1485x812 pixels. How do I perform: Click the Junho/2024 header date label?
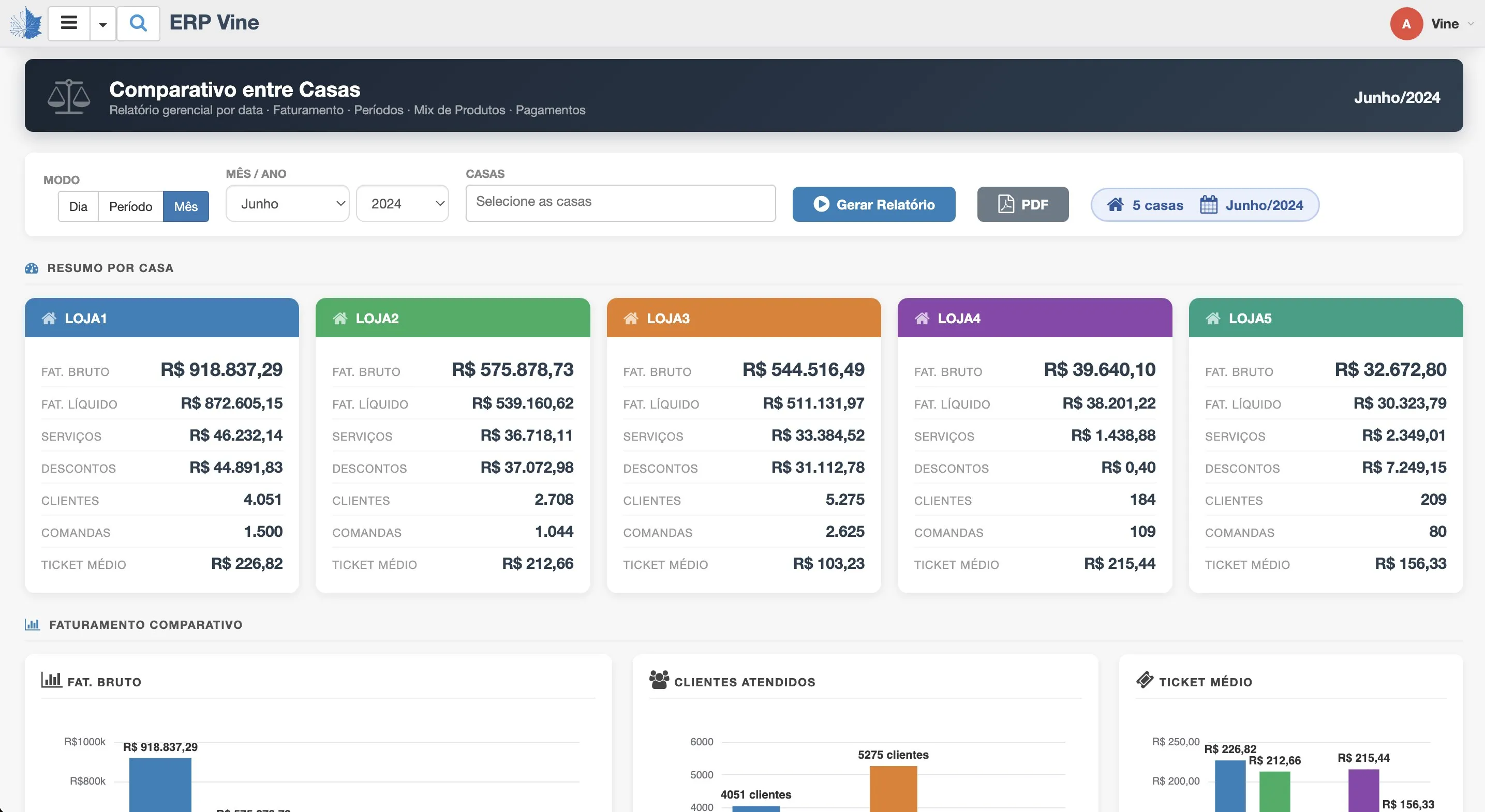click(x=1397, y=97)
